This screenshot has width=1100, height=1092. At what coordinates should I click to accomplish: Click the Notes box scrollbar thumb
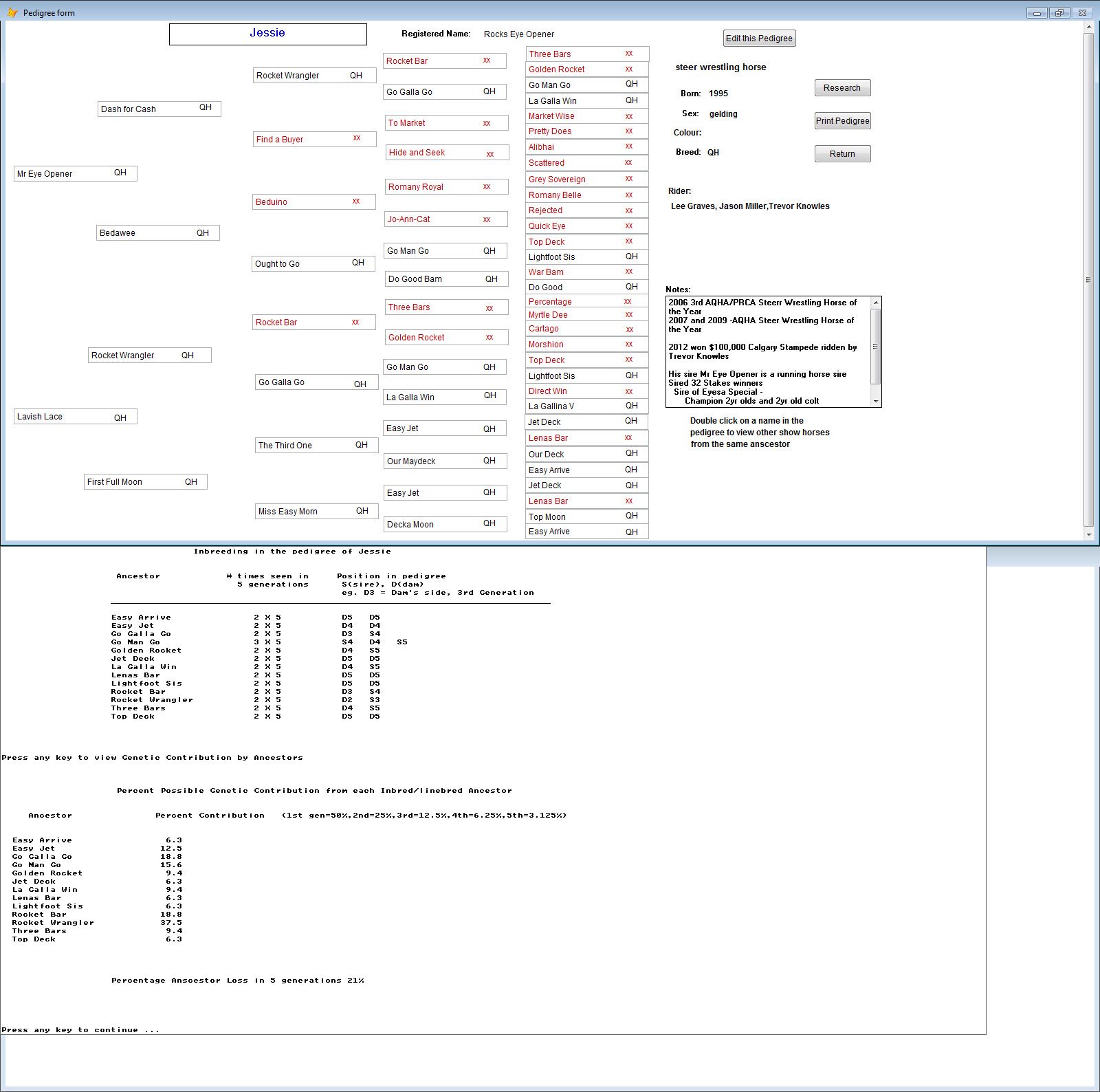click(x=875, y=347)
